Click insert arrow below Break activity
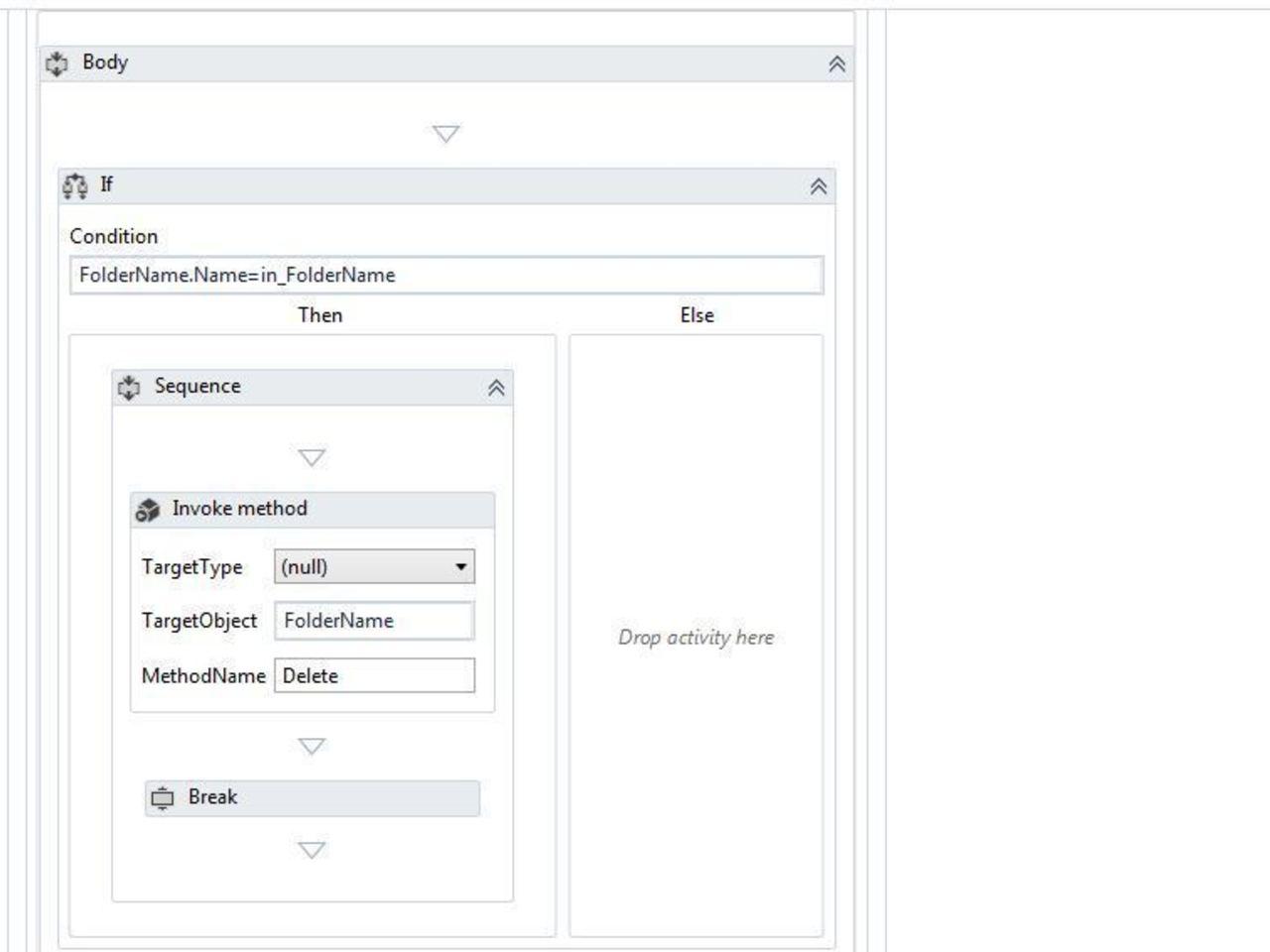Image resolution: width=1270 pixels, height=952 pixels. pyautogui.click(x=312, y=850)
